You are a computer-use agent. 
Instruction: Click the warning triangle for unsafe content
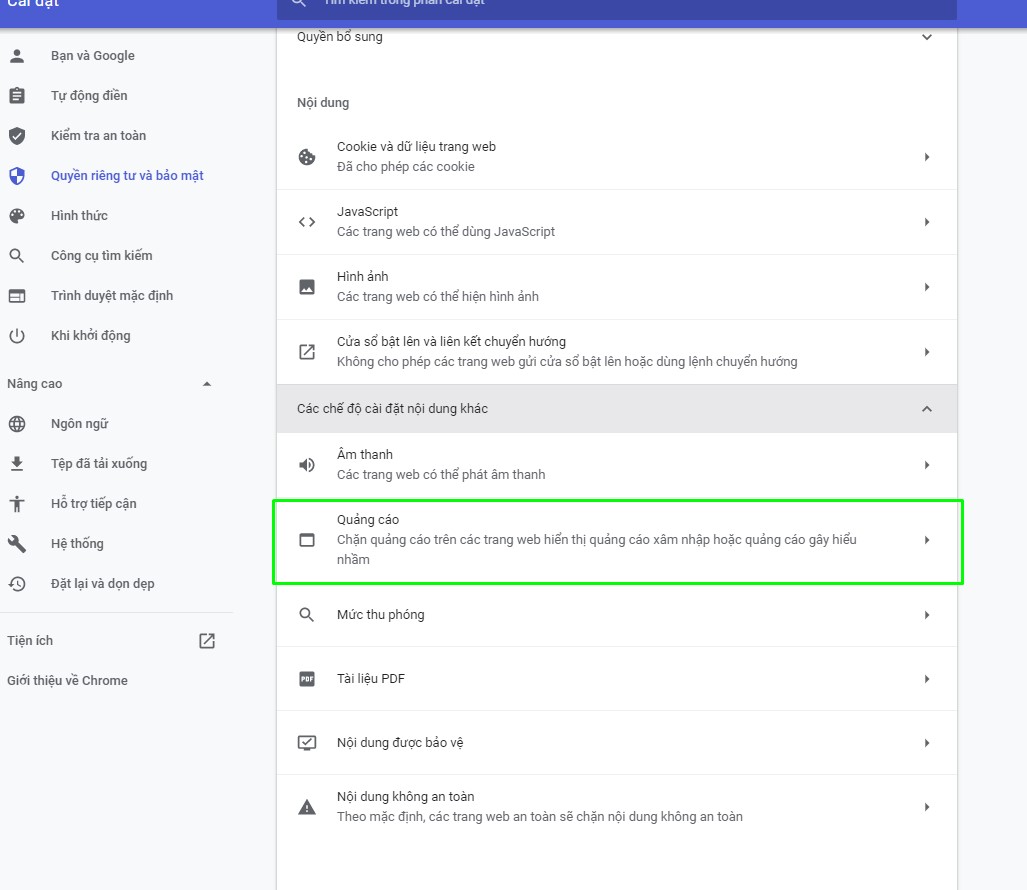(x=307, y=807)
